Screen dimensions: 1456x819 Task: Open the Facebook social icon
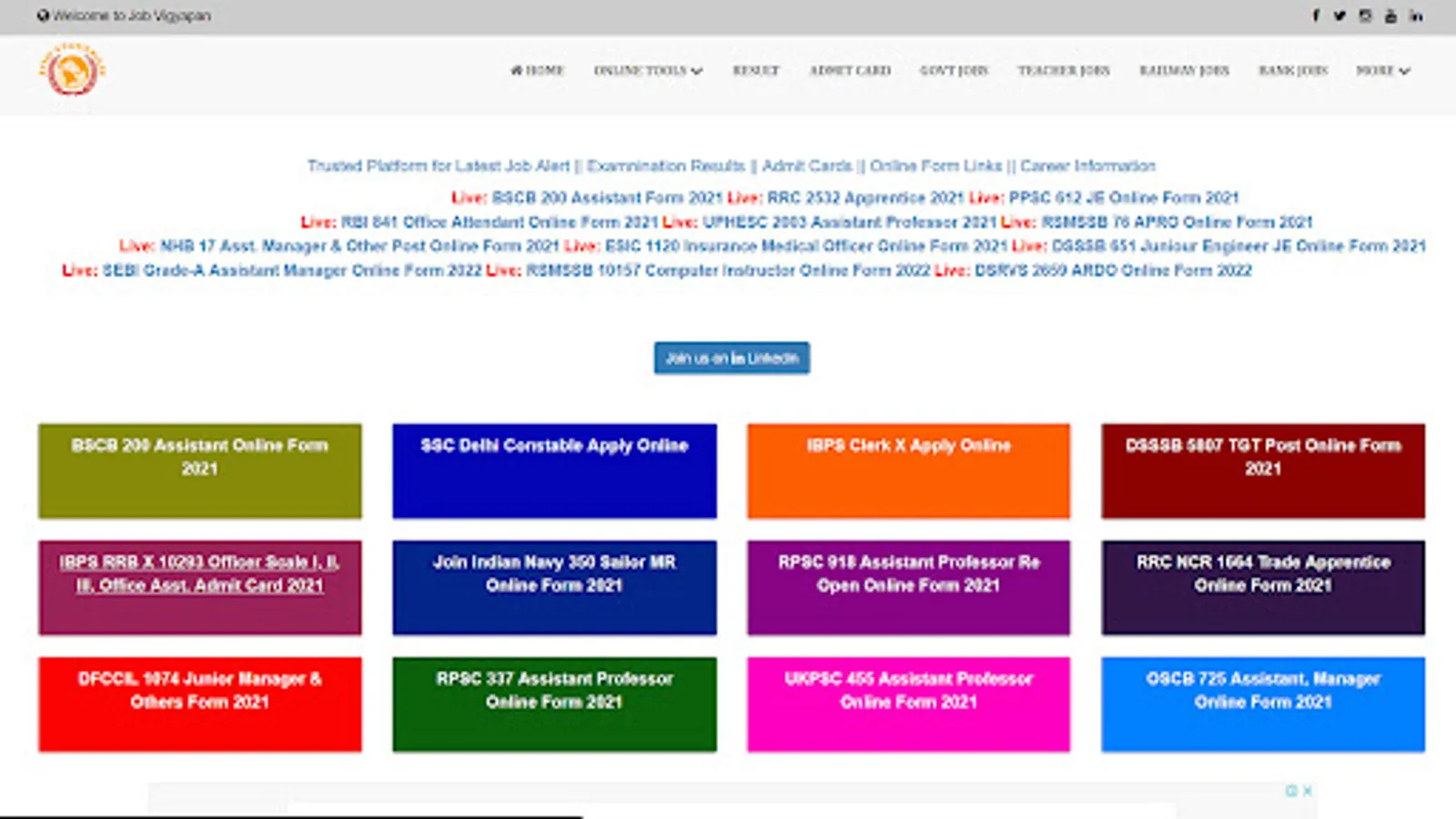pos(1315,15)
